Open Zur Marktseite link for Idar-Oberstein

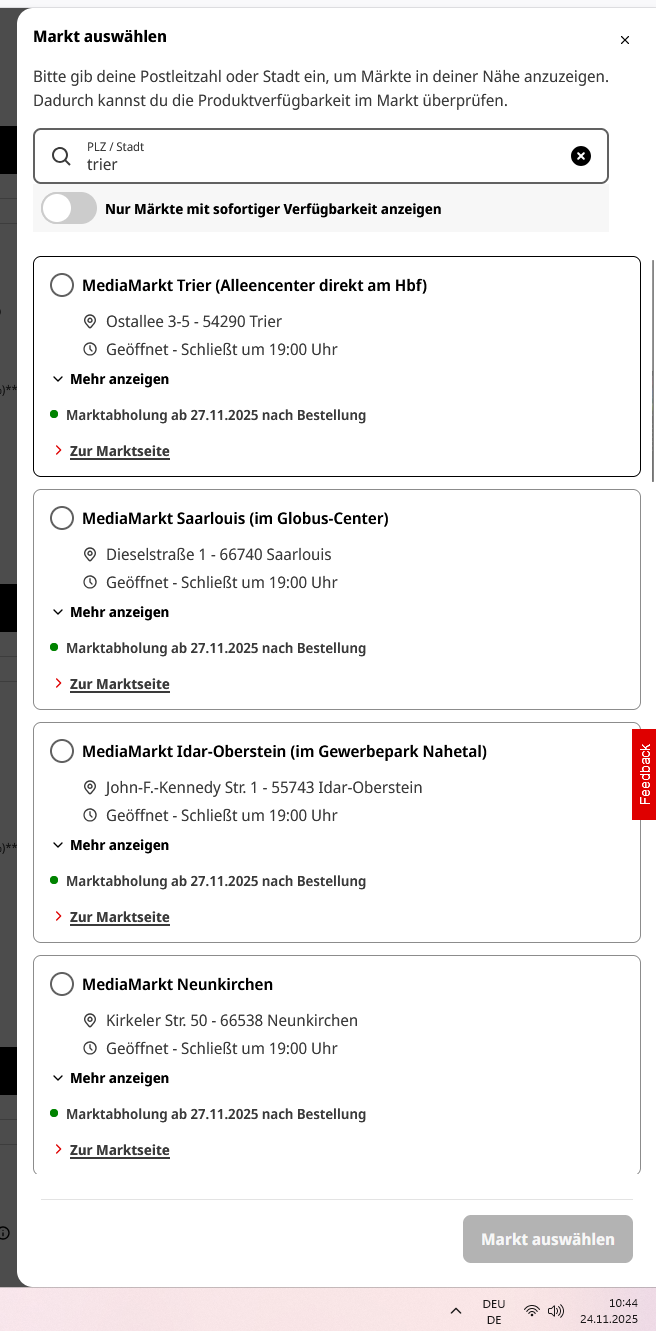tap(119, 917)
